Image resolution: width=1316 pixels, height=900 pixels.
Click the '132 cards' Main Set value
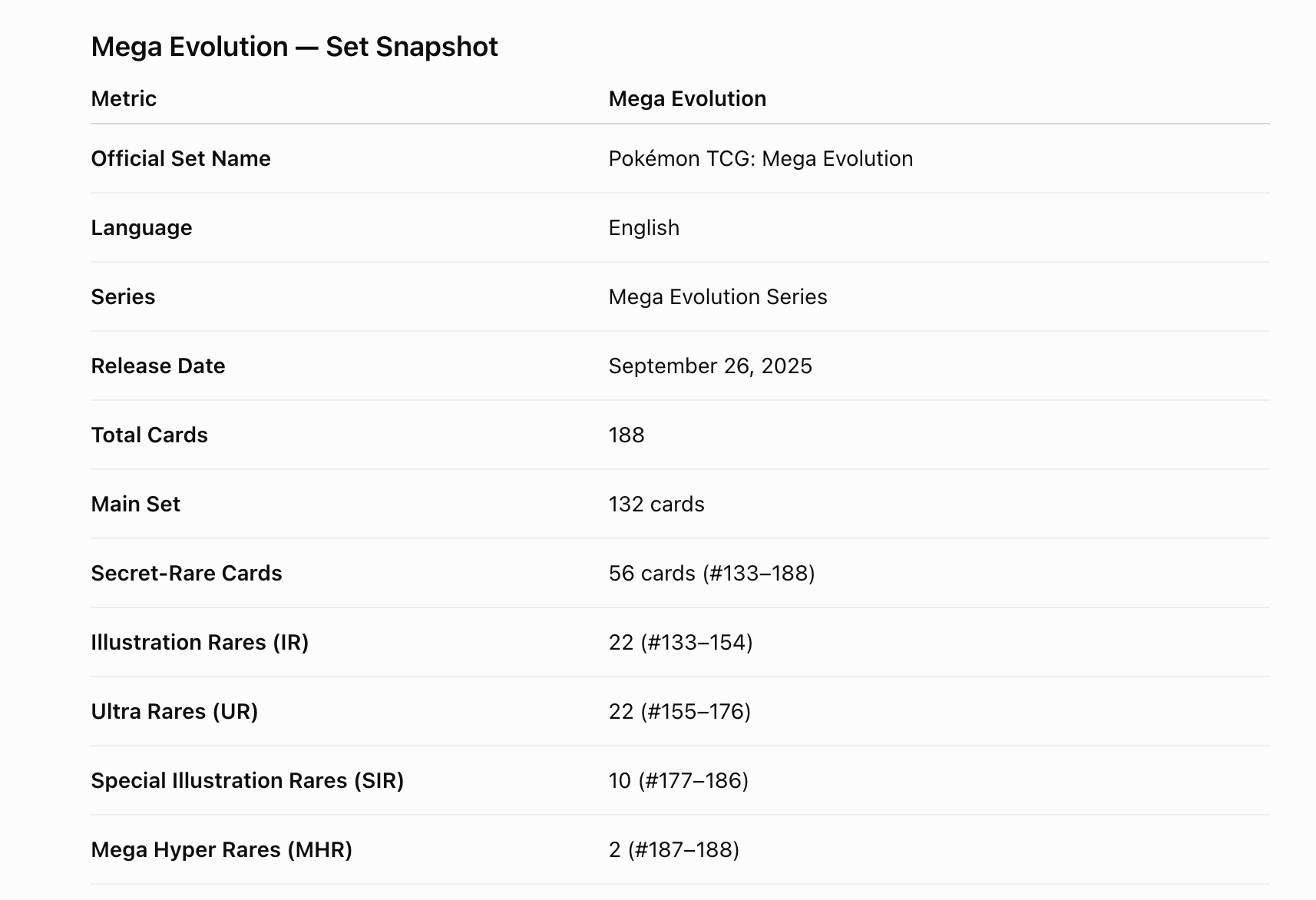[656, 505]
